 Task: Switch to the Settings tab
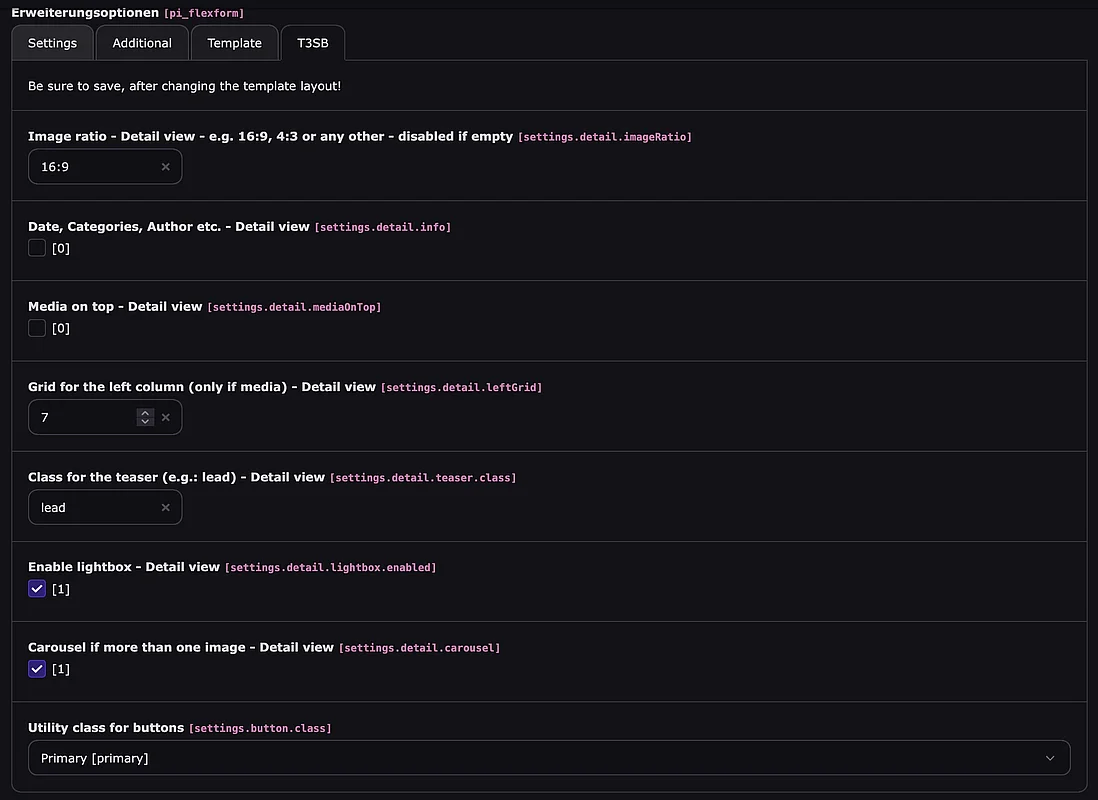click(52, 43)
